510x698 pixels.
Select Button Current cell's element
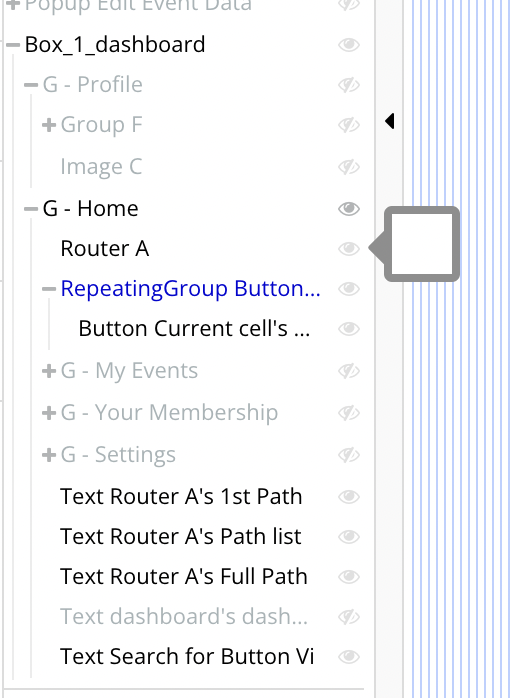point(194,329)
